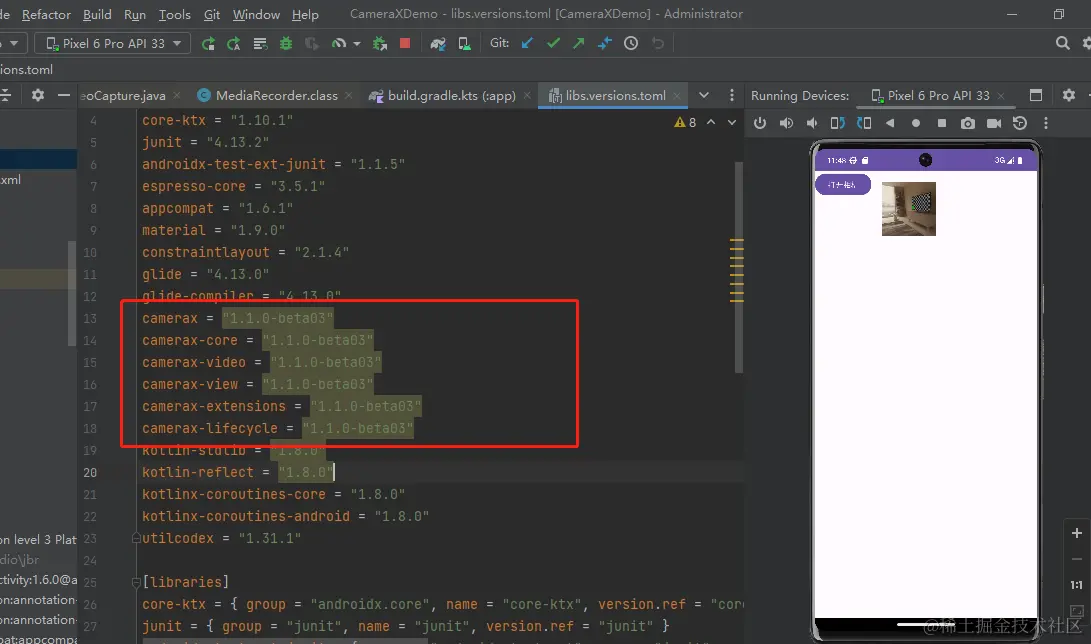1091x644 pixels.
Task: Set emulator zoom to 1:1
Action: [1076, 585]
